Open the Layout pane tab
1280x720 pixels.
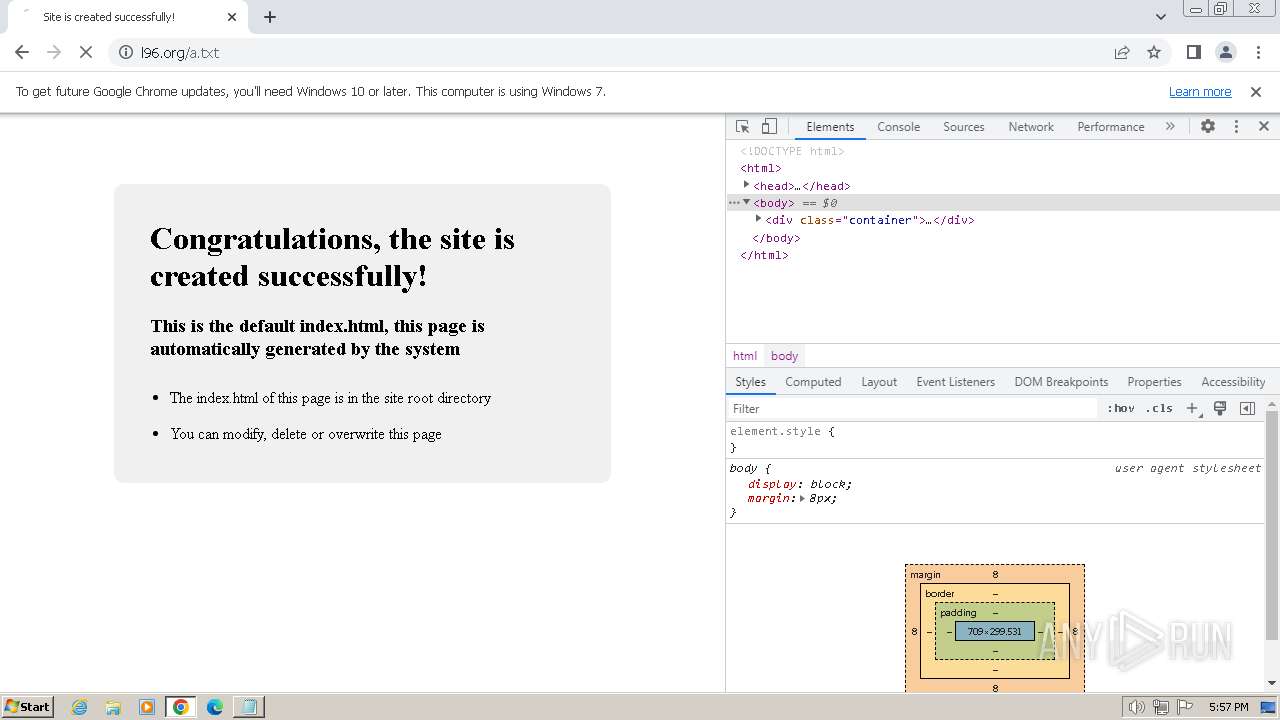(879, 382)
